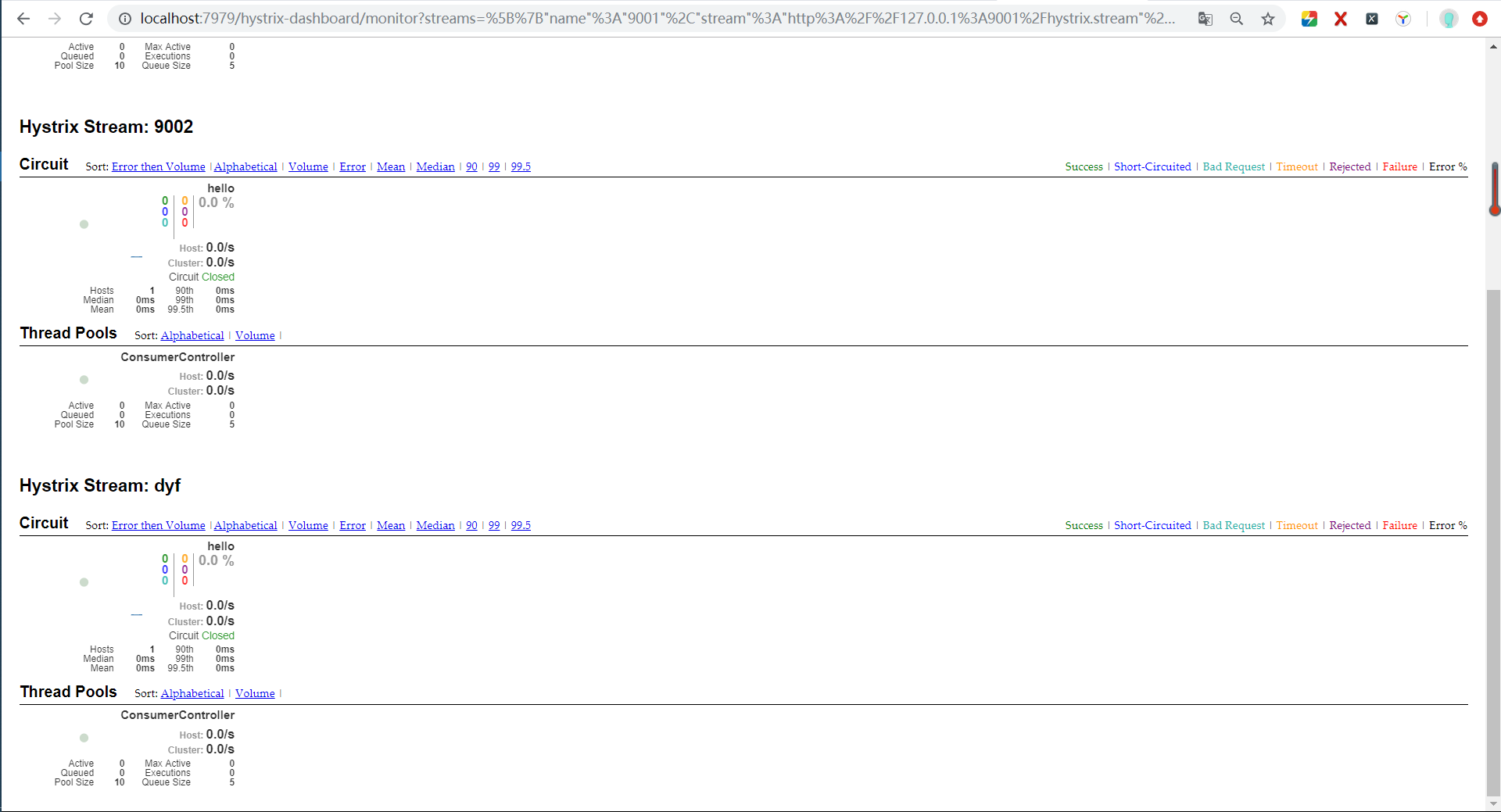The width and height of the screenshot is (1501, 812).
Task: Click the browser forward arrow
Action: point(55,19)
